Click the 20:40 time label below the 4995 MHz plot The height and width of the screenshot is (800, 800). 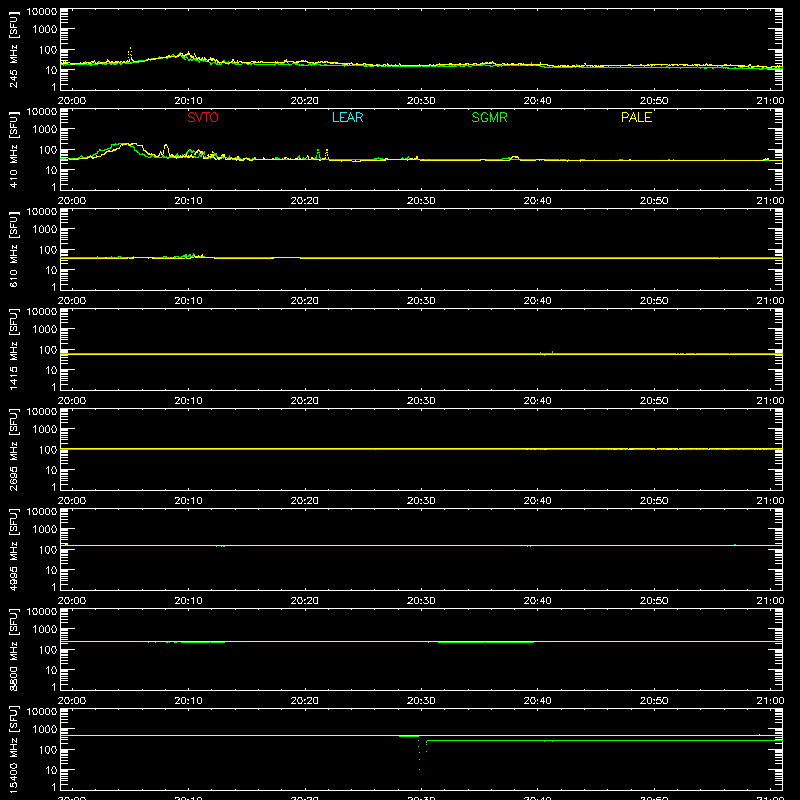coord(537,601)
